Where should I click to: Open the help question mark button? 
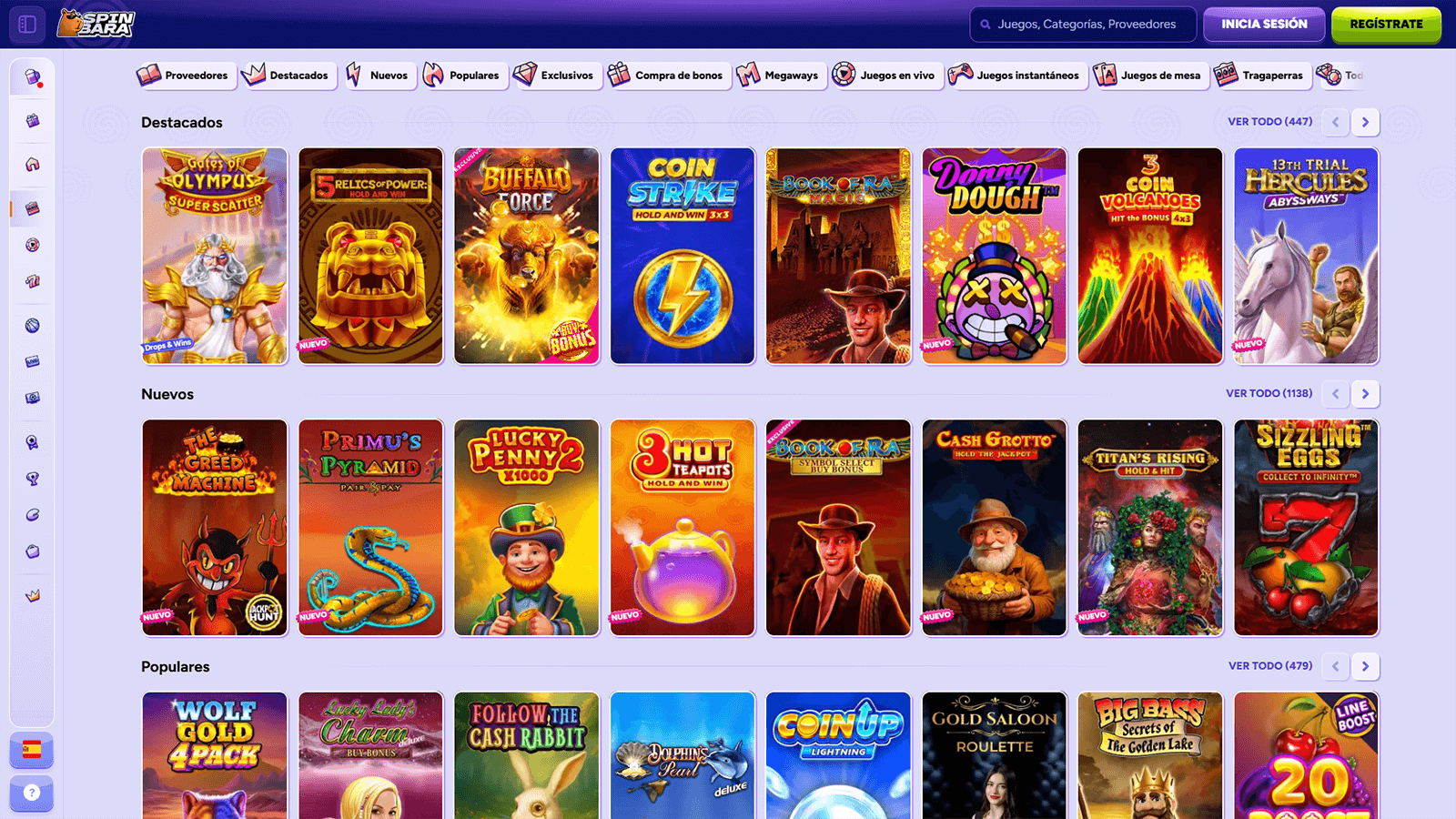click(32, 793)
